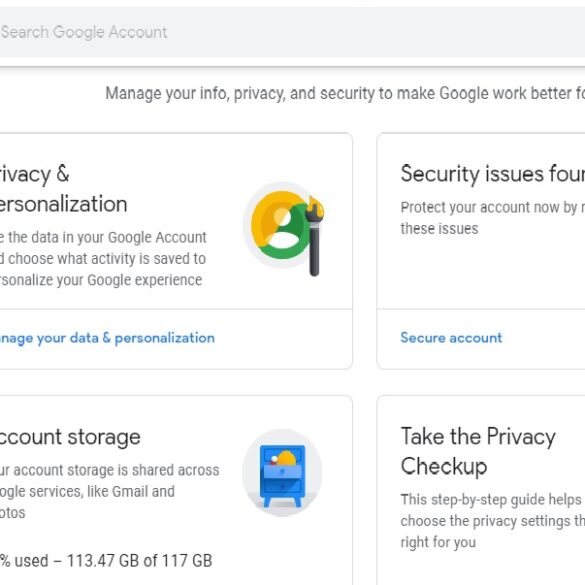Follow the Secure account link
Image resolution: width=585 pixels, height=585 pixels.
coord(451,338)
